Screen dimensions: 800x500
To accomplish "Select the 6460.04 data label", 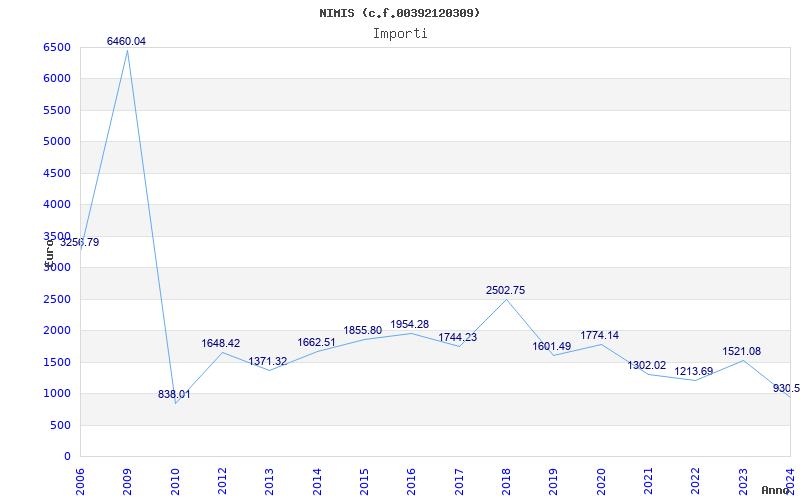I will click(x=126, y=41).
